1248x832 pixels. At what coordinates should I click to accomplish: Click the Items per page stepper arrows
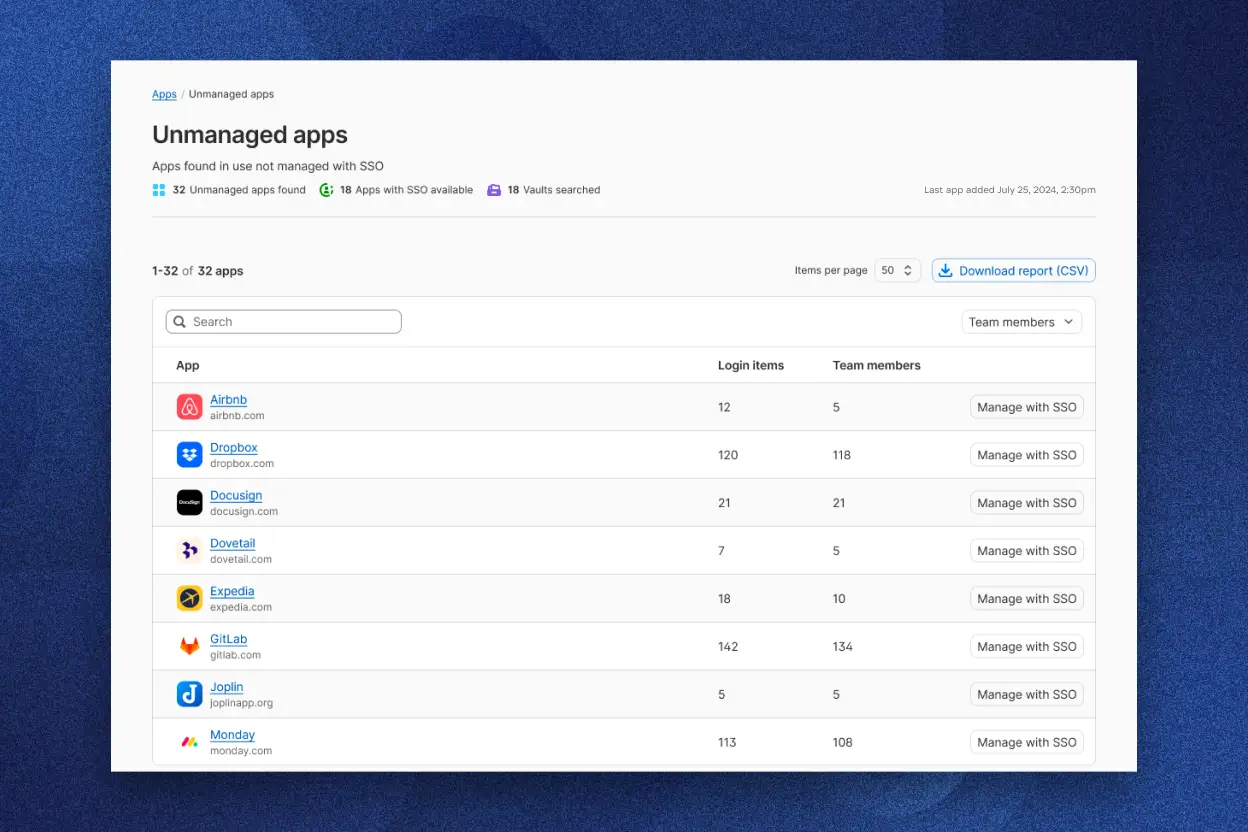click(x=909, y=270)
